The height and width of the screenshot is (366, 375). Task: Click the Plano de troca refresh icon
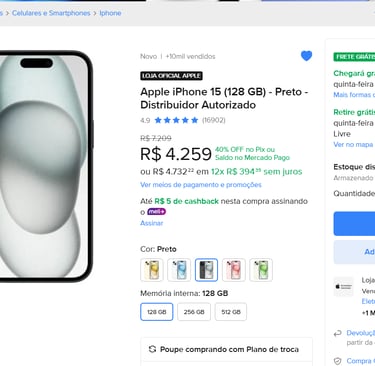[152, 349]
